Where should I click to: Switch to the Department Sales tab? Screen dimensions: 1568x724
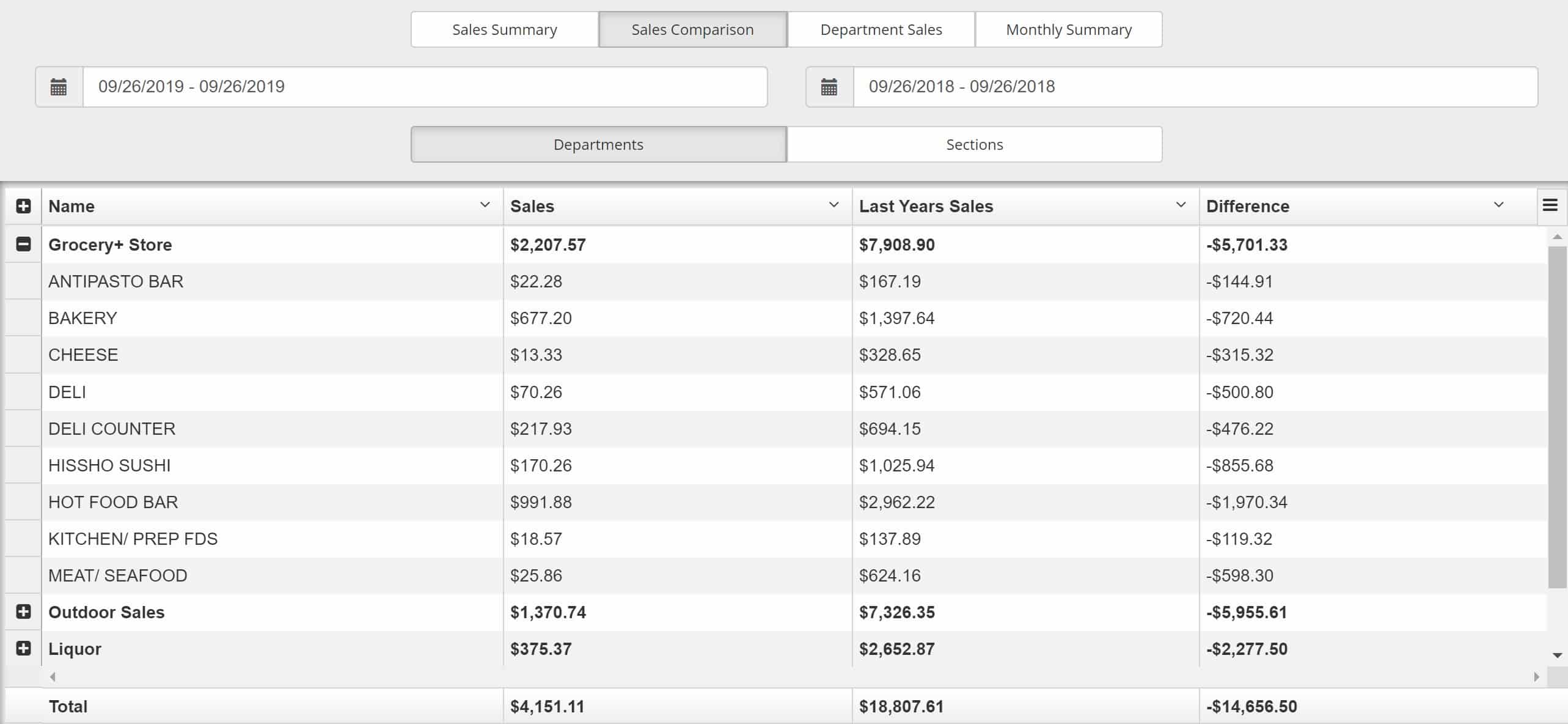[x=881, y=29]
